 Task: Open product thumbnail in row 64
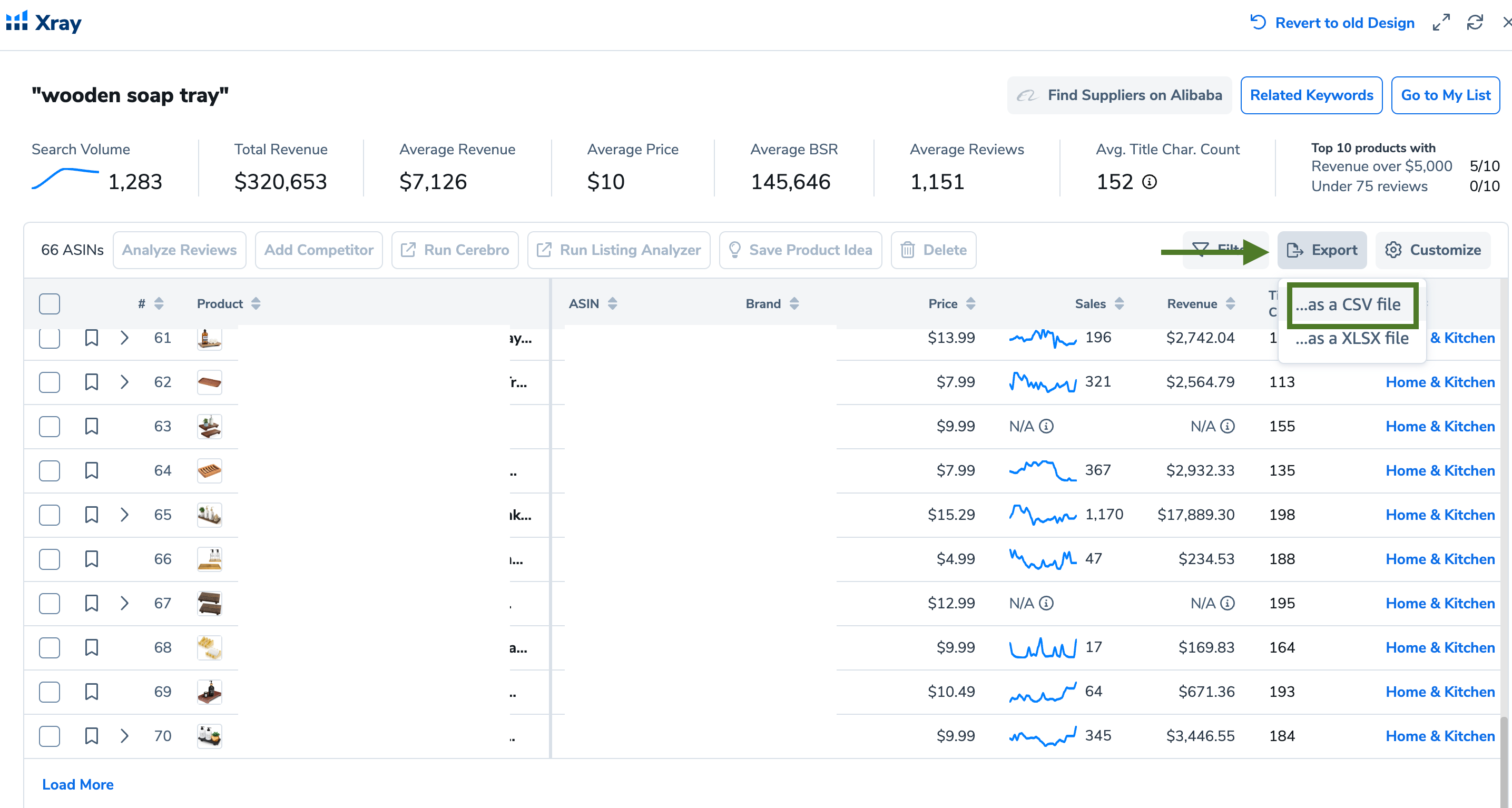210,470
